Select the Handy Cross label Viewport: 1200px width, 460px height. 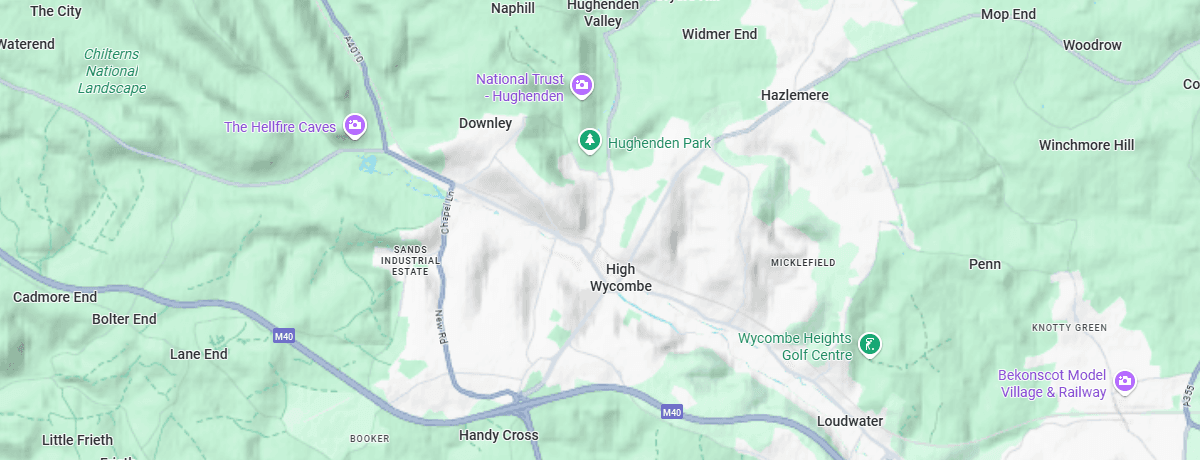point(498,435)
